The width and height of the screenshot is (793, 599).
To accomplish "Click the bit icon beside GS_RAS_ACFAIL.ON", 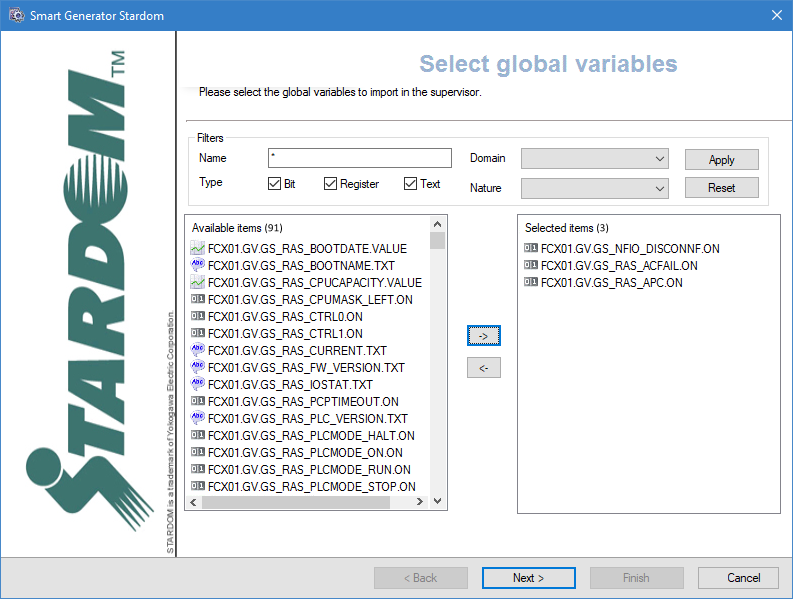I will (530, 265).
